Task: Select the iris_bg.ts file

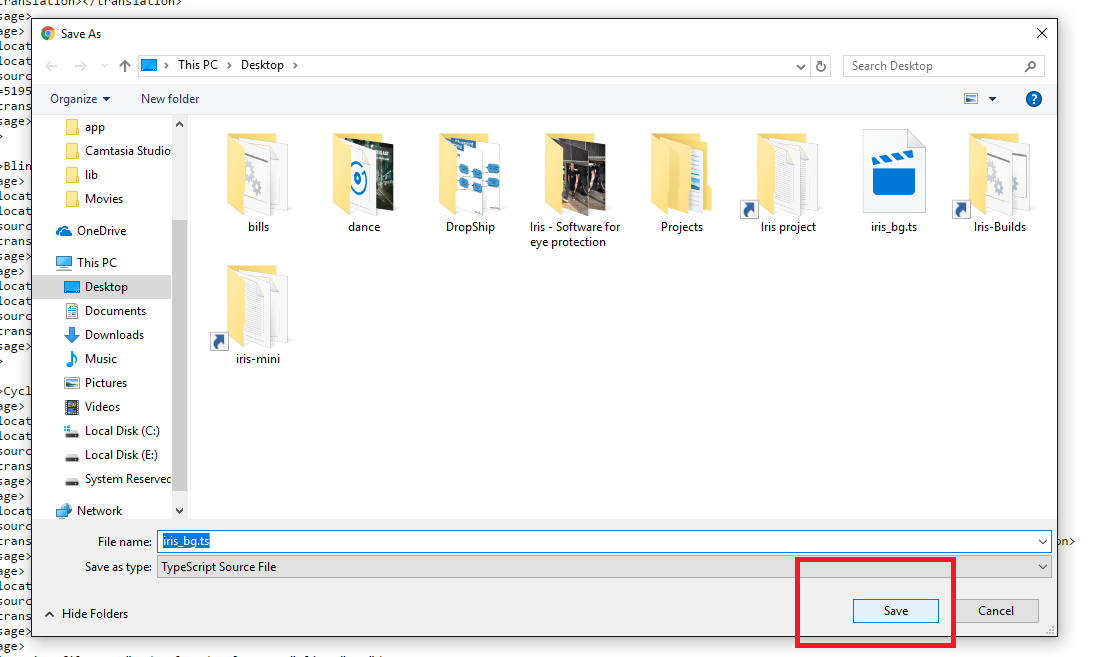Action: tap(894, 183)
